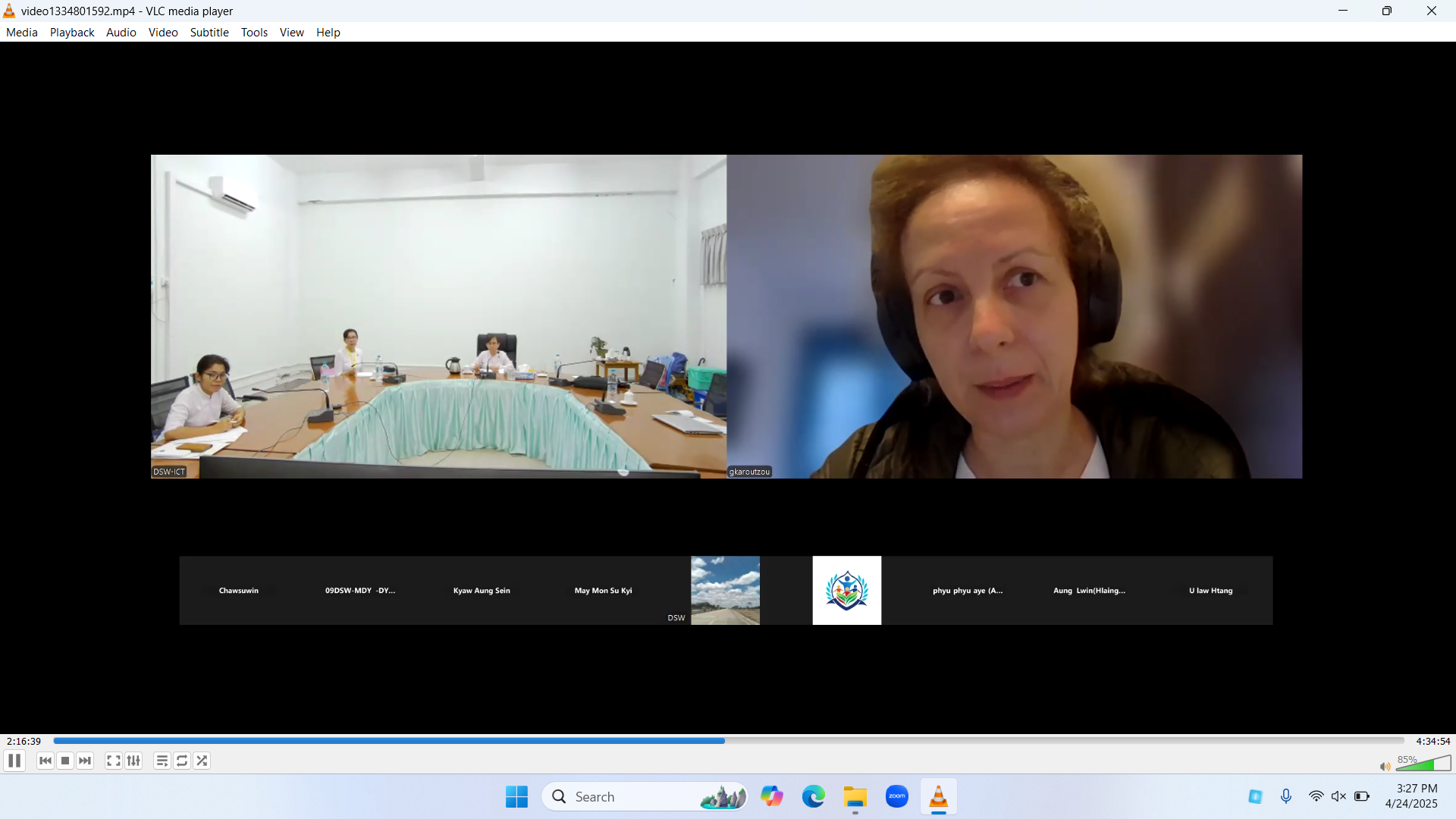
Task: Click the VLC cone icon in title bar
Action: tap(9, 11)
